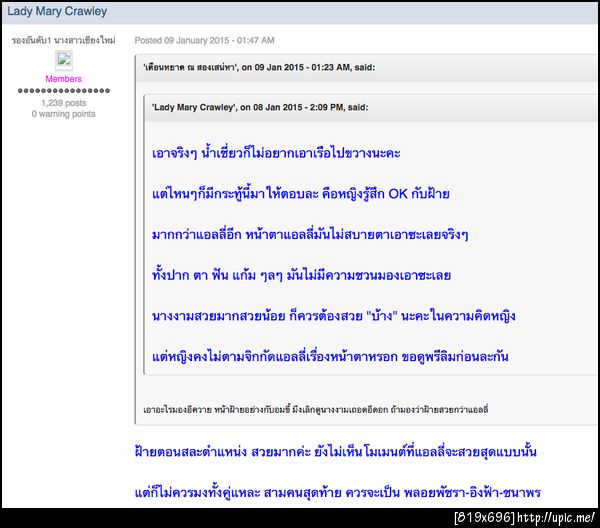Screen dimensions: 600x528
Task: Click the small black reply text 'เอาอะไรมองอีควาย'
Action: pos(316,410)
